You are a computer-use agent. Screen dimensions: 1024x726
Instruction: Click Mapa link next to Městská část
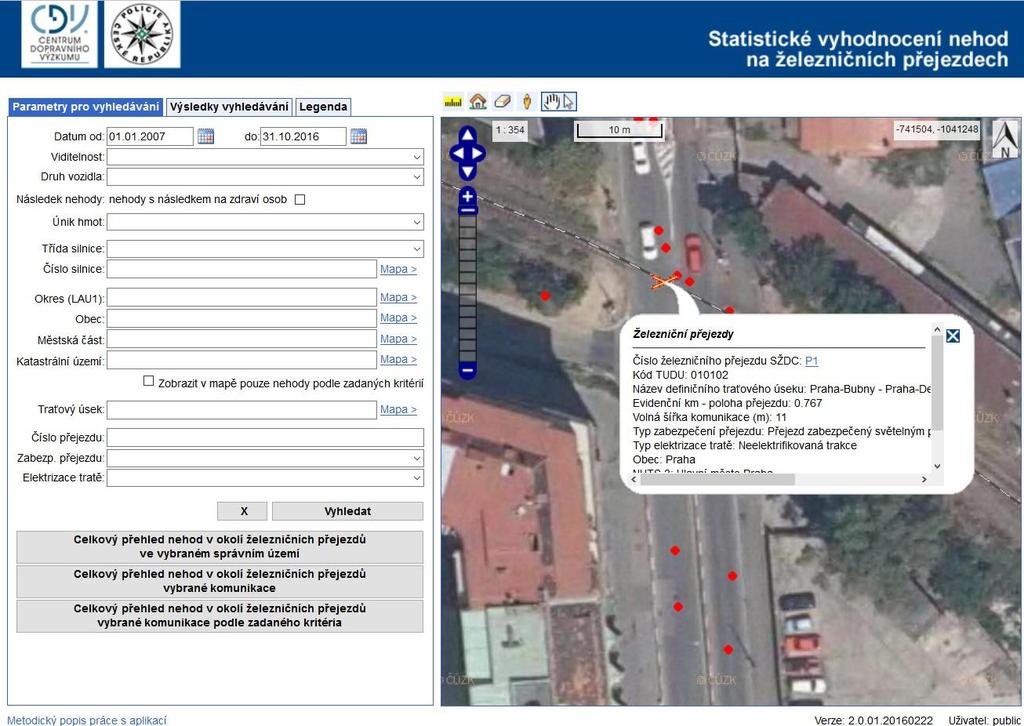398,339
